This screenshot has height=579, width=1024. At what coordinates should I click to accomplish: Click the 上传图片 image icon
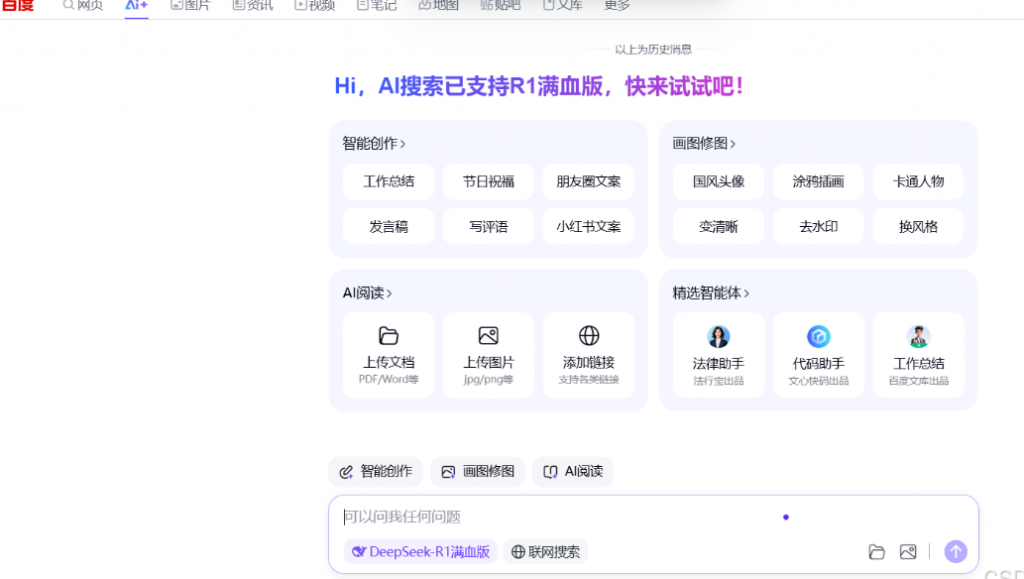coord(488,336)
